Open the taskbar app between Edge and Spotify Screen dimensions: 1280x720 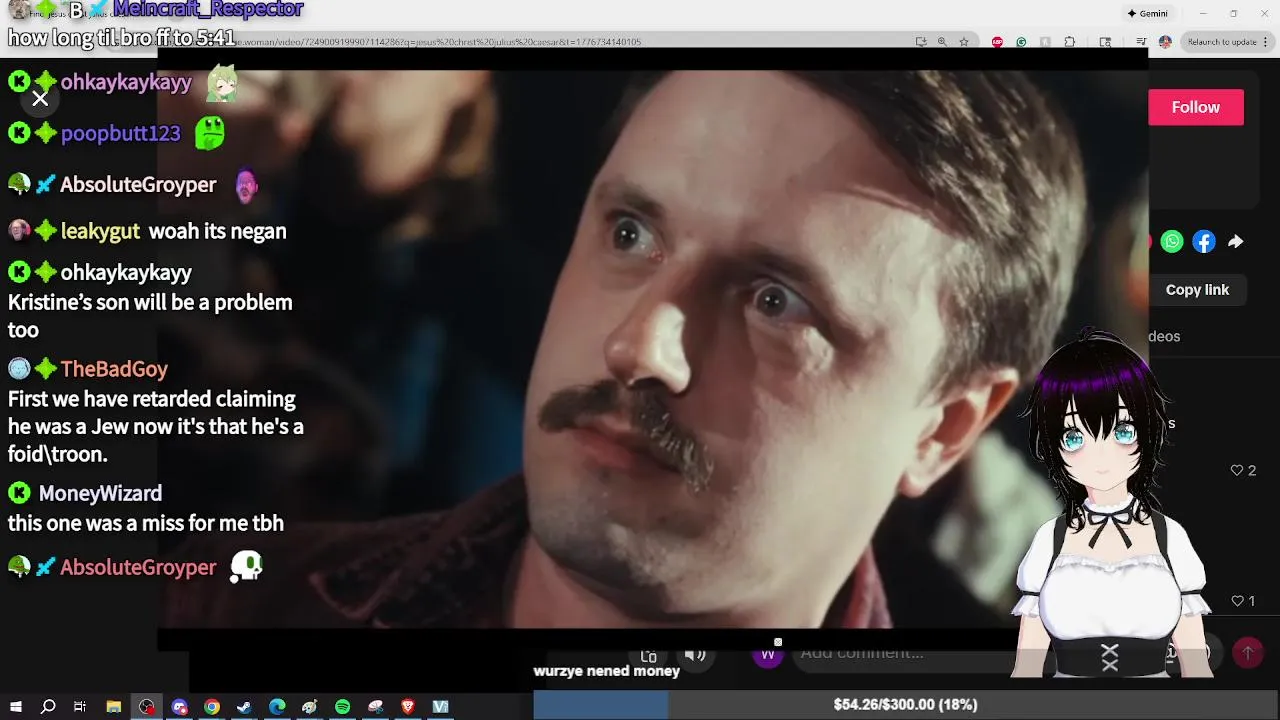(310, 707)
